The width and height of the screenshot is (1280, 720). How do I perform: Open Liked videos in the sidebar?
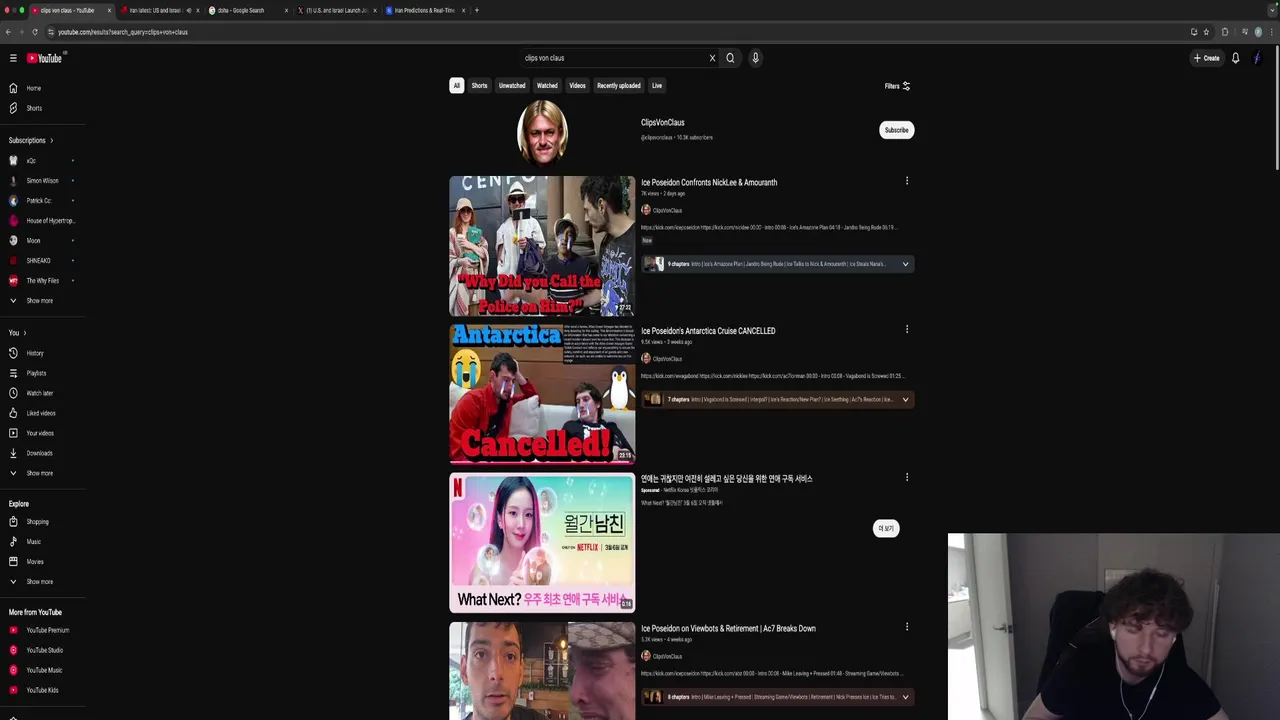click(40, 413)
